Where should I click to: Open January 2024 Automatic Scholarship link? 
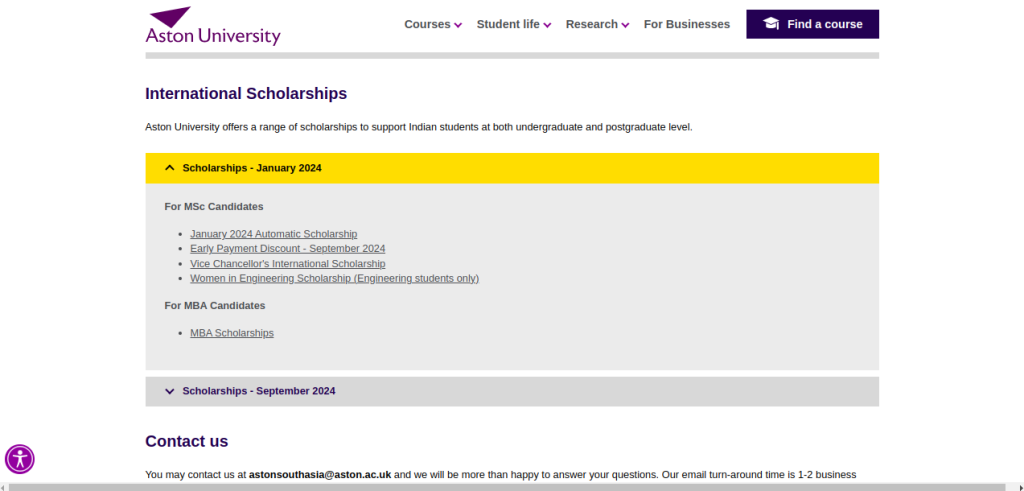pyautogui.click(x=274, y=234)
